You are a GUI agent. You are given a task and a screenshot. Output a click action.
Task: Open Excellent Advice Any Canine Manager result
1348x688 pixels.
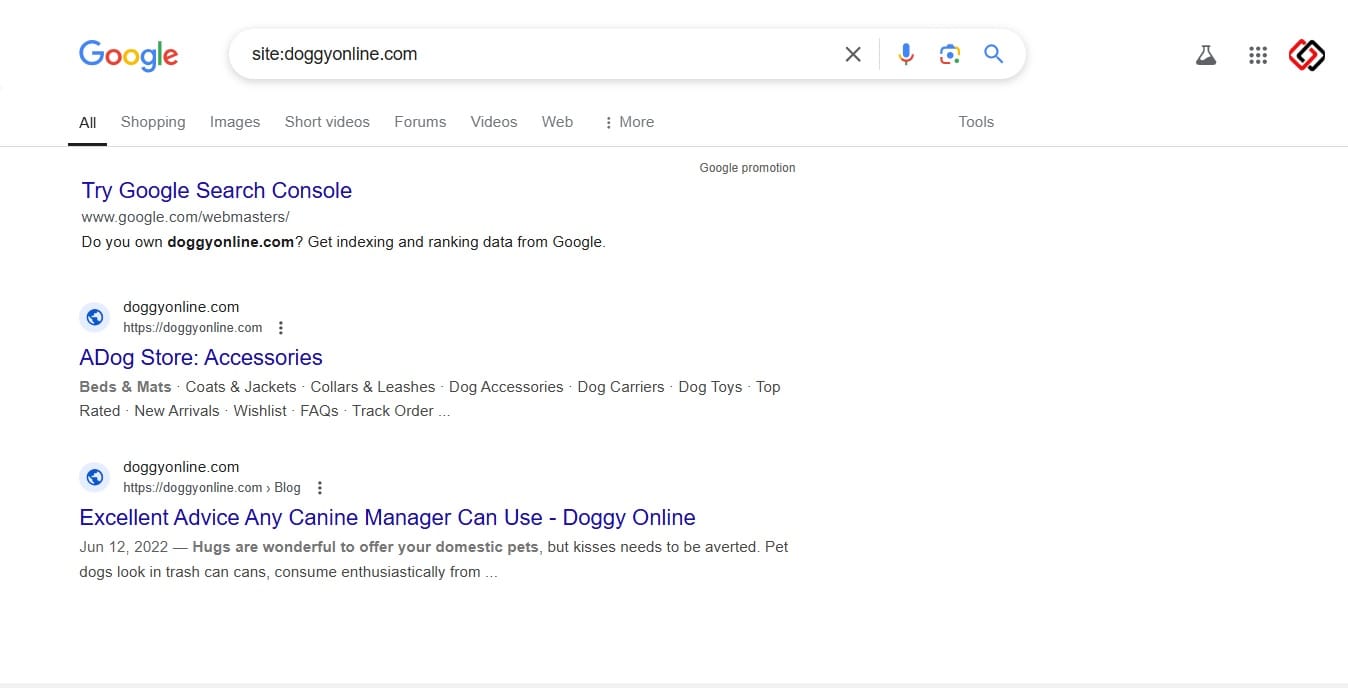(x=388, y=518)
